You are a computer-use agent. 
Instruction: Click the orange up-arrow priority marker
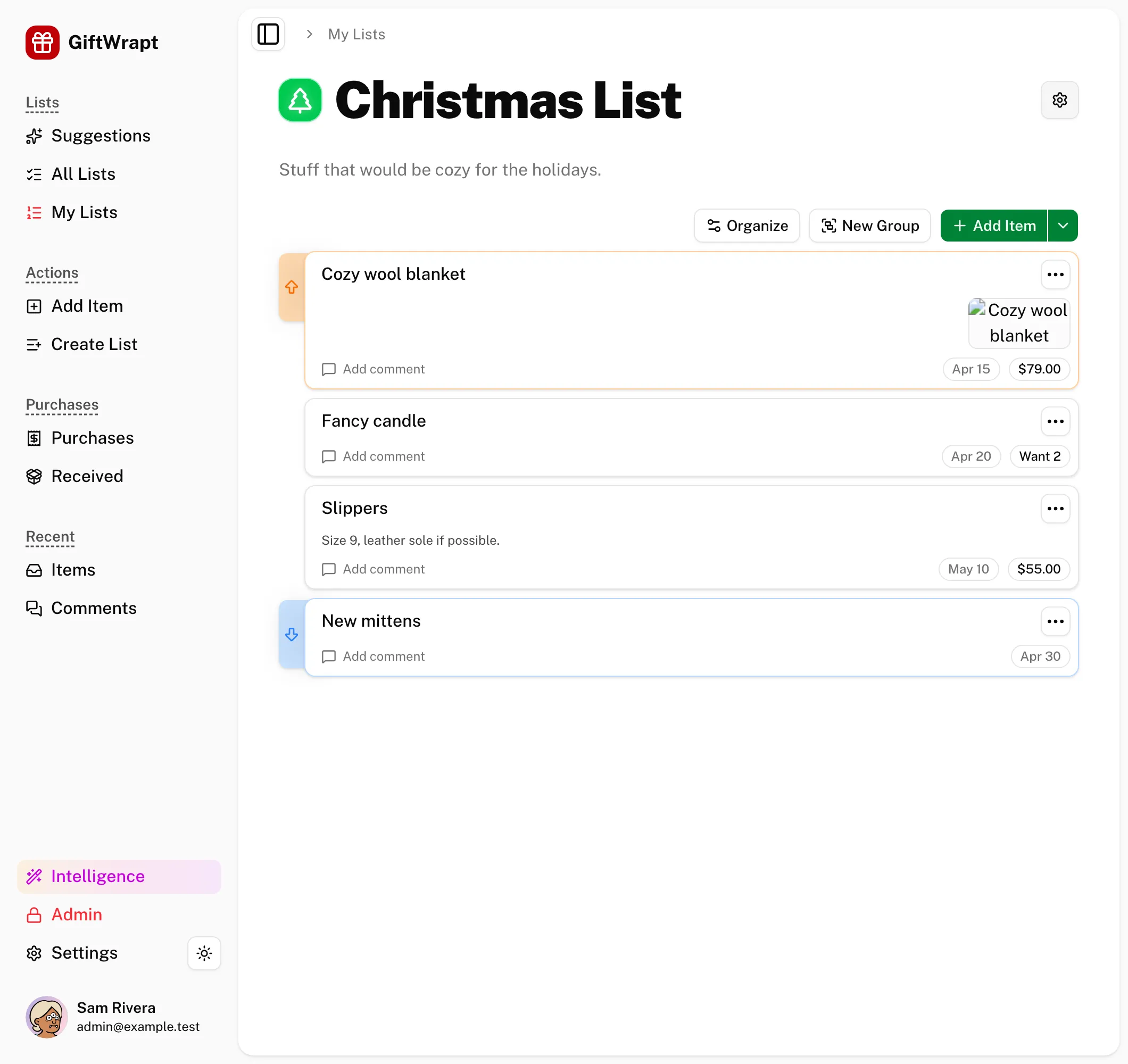click(x=292, y=287)
